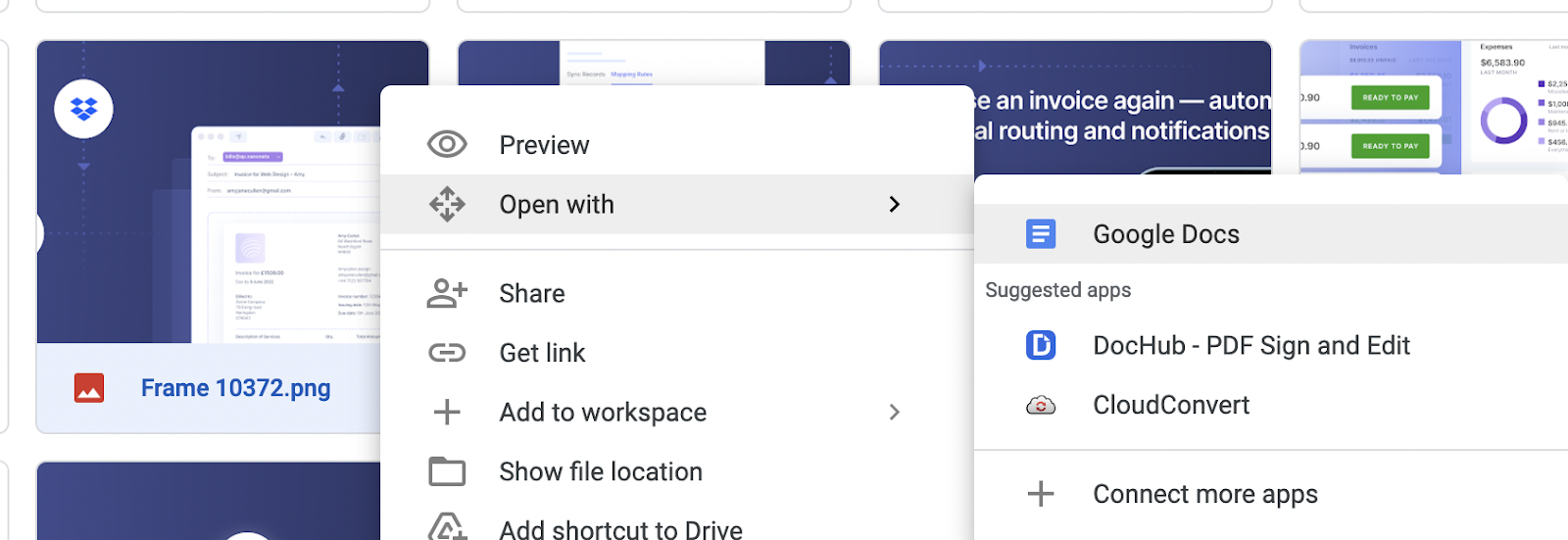Click the red image file type icon
This screenshot has height=540, width=1568.
click(89, 388)
